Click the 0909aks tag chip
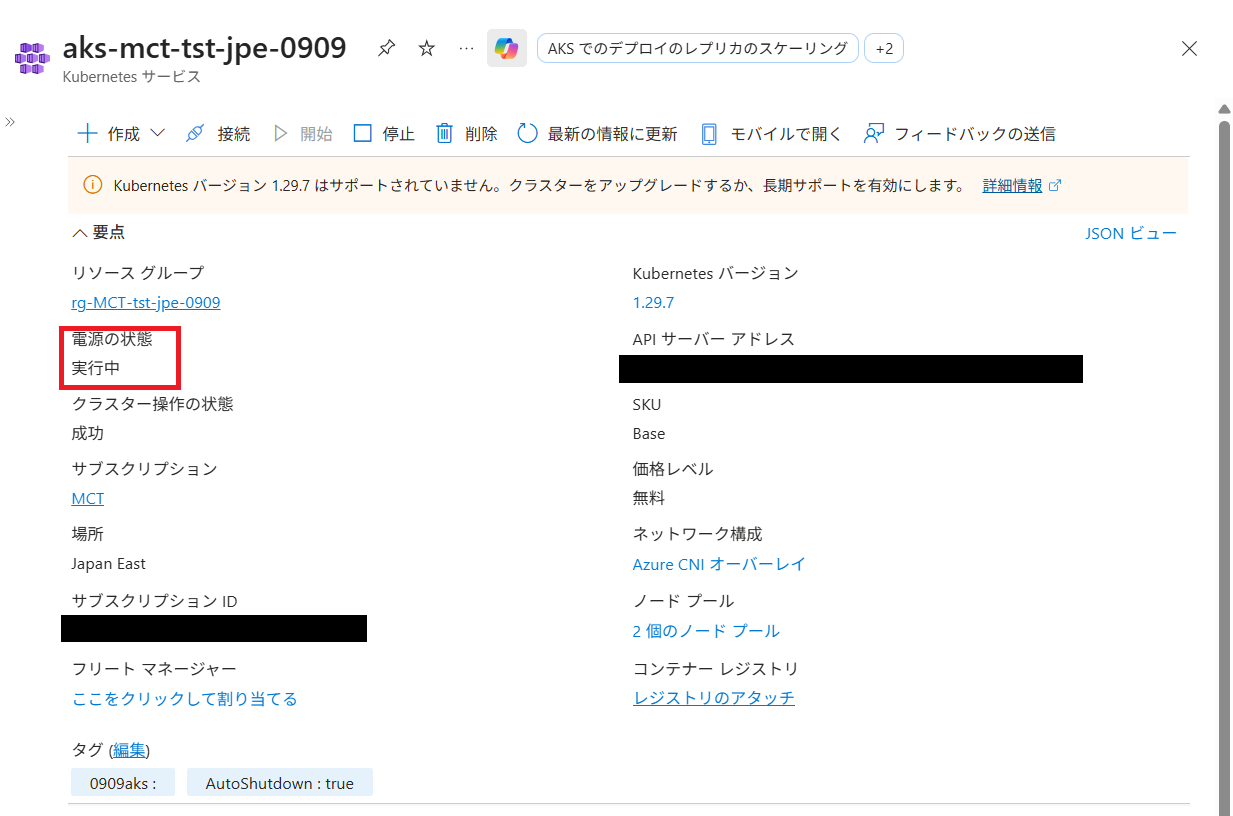This screenshot has height=816, width=1233. pyautogui.click(x=123, y=783)
